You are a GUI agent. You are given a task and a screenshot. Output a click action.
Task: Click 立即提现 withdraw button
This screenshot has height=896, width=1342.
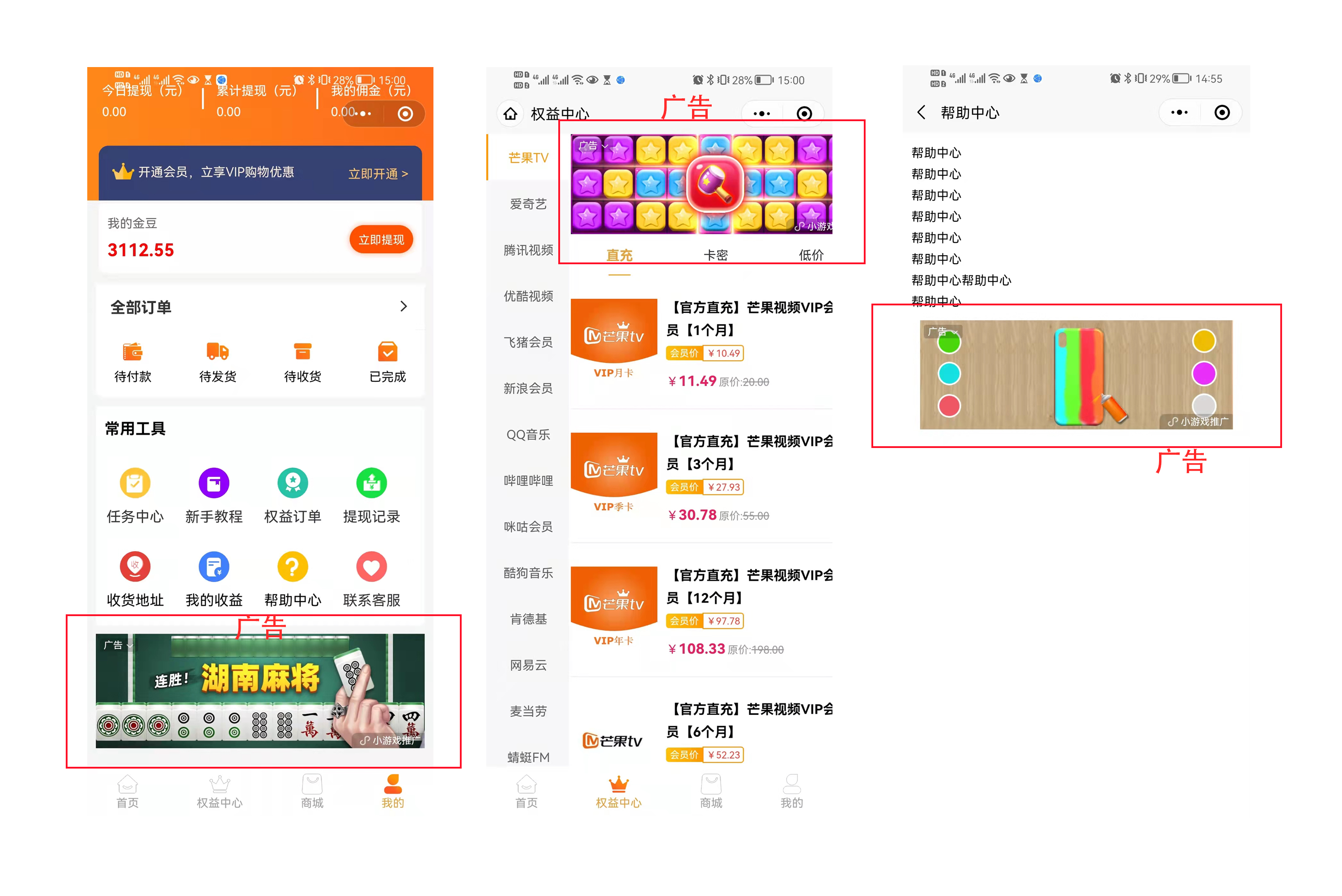381,240
